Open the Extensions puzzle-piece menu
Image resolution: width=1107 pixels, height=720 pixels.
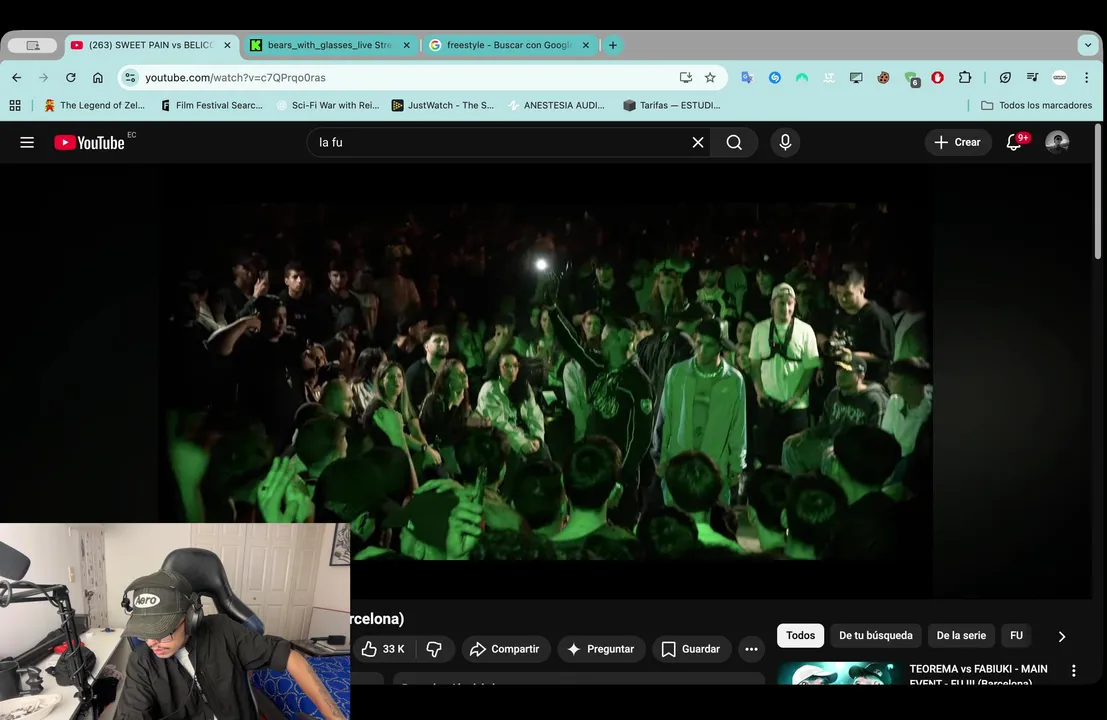pyautogui.click(x=965, y=78)
